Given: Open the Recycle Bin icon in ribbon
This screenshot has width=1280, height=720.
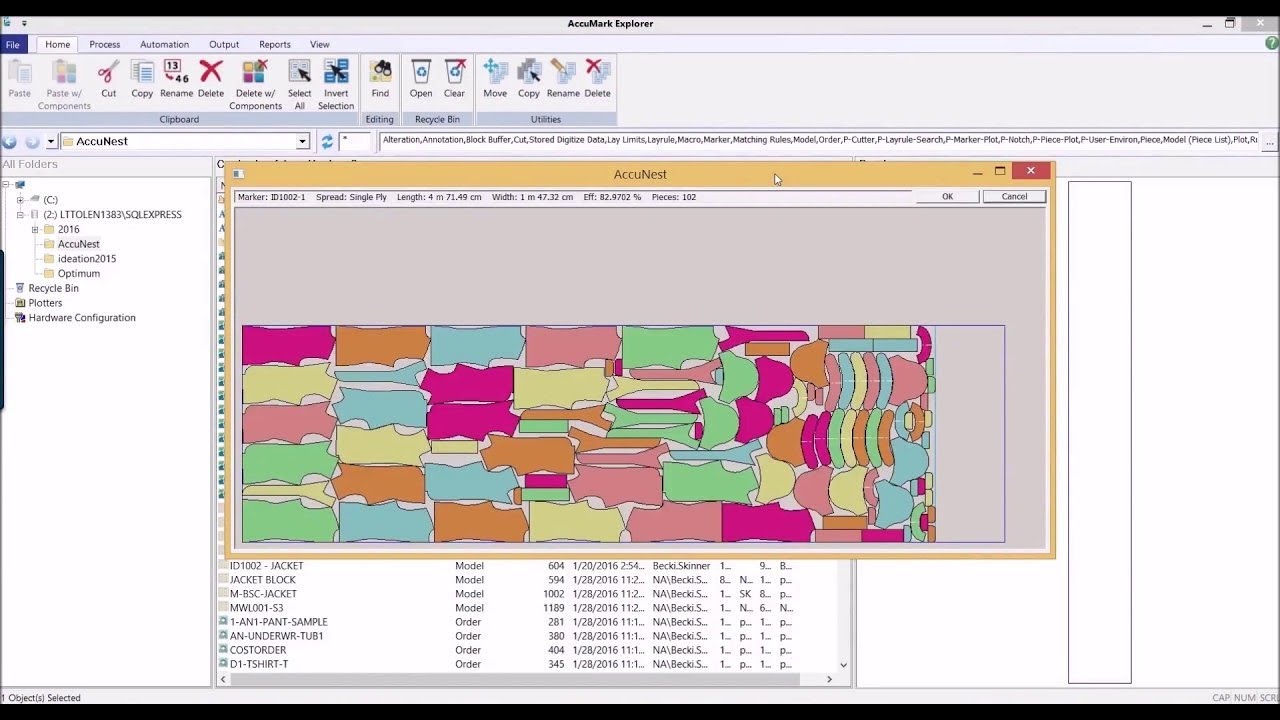Looking at the screenshot, I should click(x=421, y=73).
